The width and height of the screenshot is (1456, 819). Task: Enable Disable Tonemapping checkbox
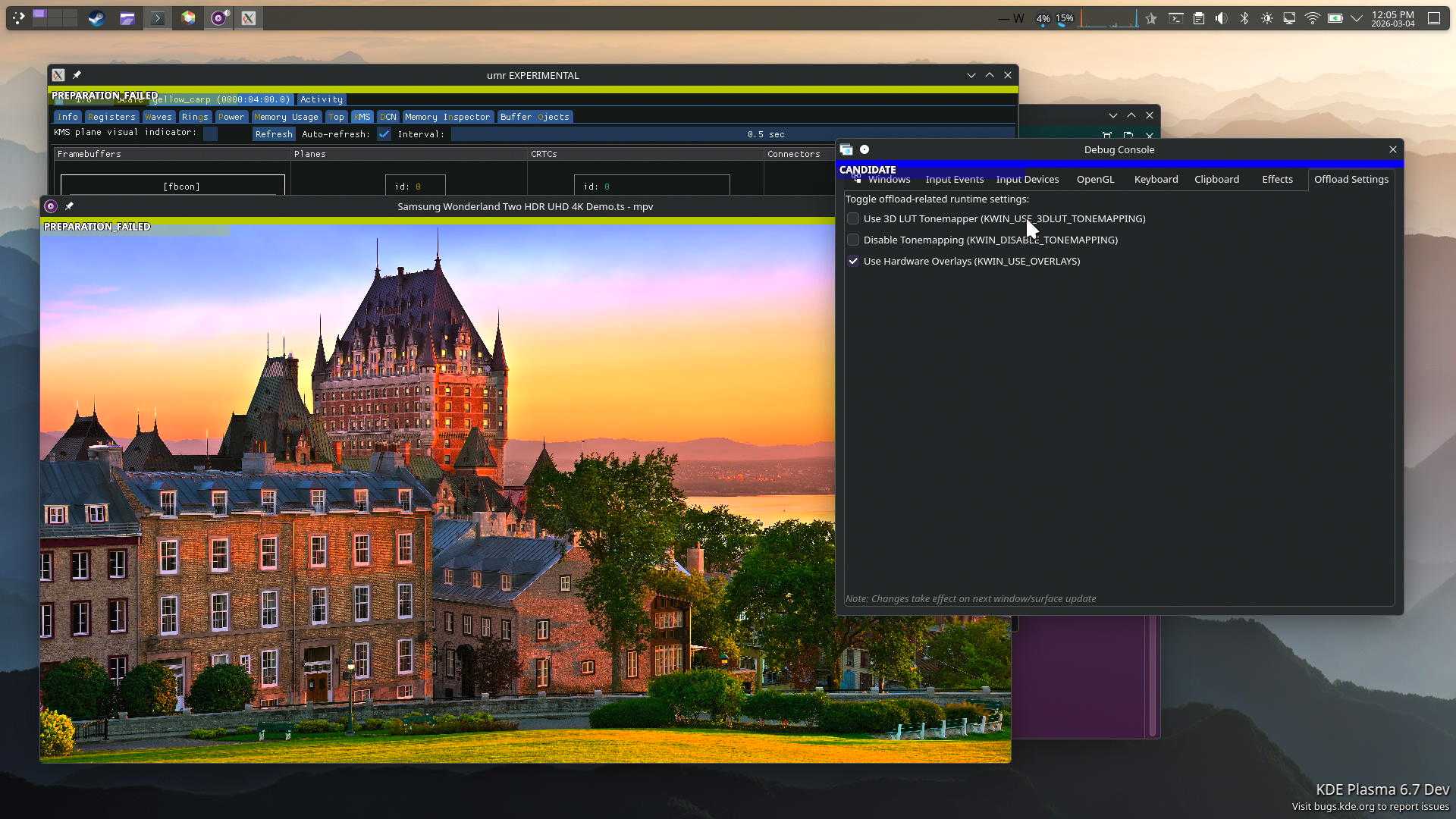[853, 240]
